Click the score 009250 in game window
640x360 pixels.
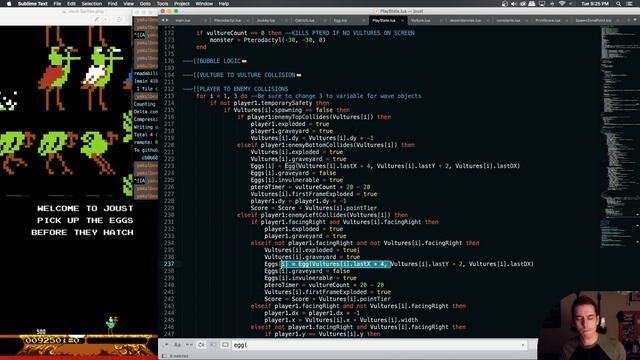44,340
